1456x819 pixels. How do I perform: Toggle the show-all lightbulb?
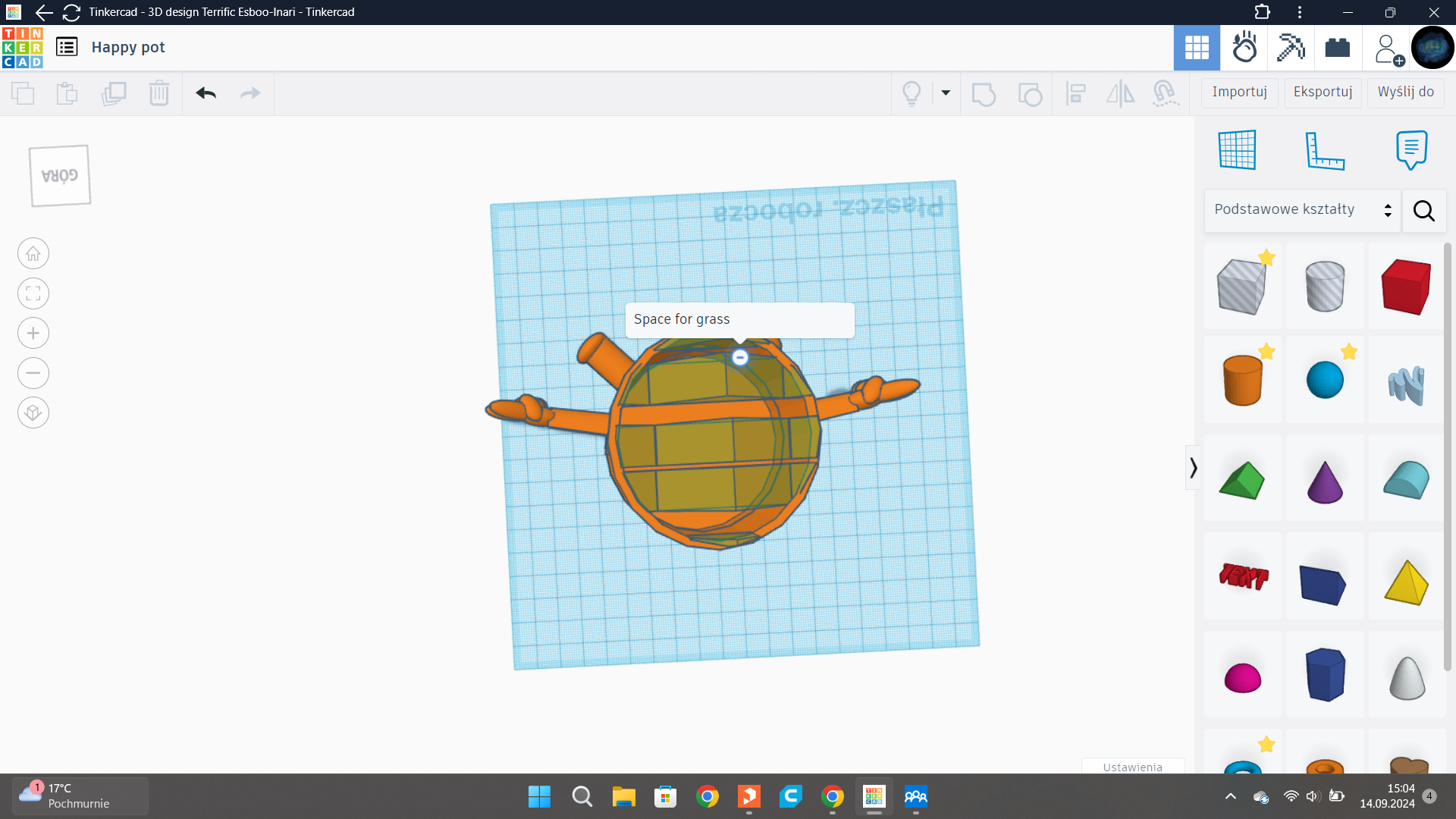pos(912,93)
